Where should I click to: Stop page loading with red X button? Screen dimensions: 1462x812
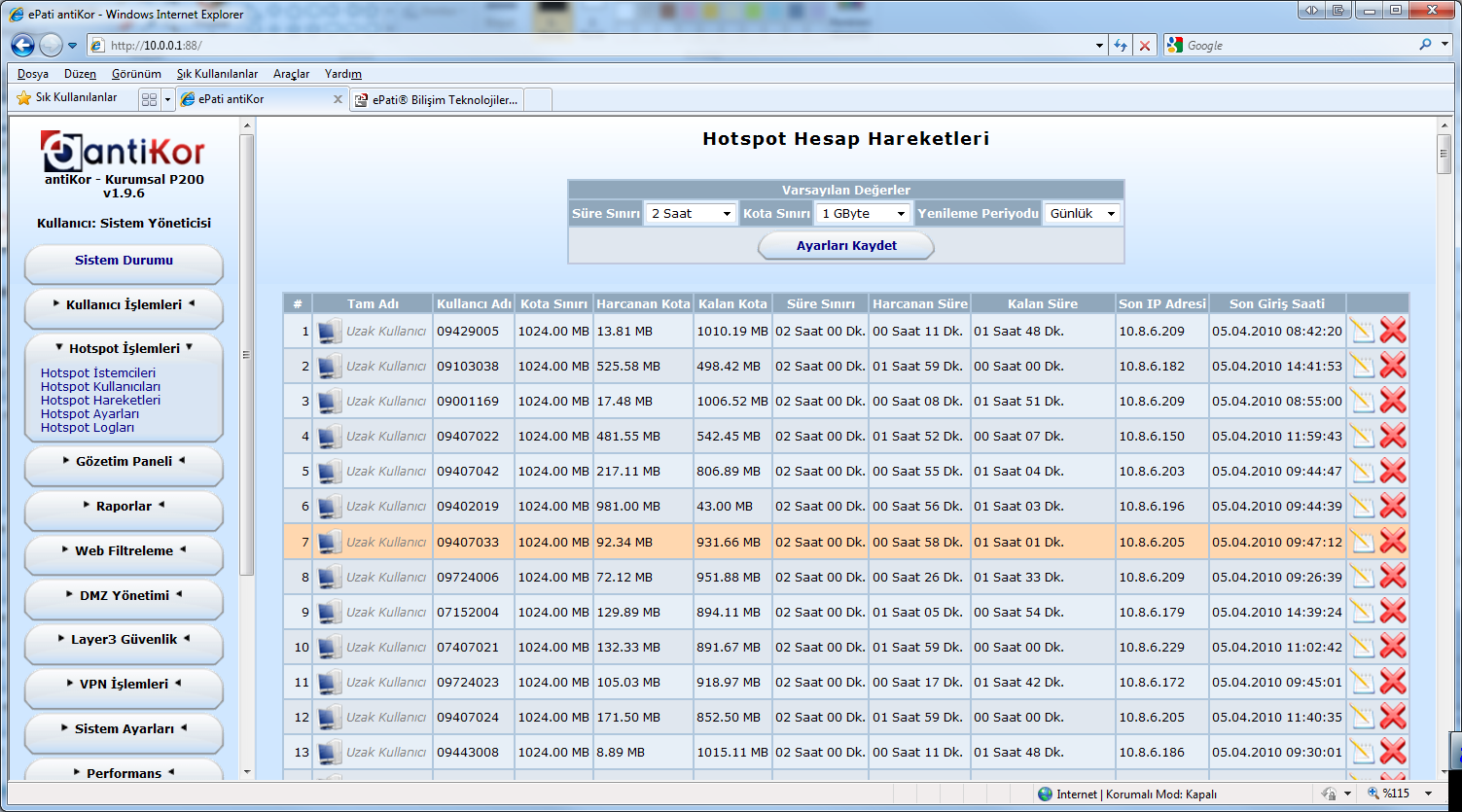(x=1145, y=46)
